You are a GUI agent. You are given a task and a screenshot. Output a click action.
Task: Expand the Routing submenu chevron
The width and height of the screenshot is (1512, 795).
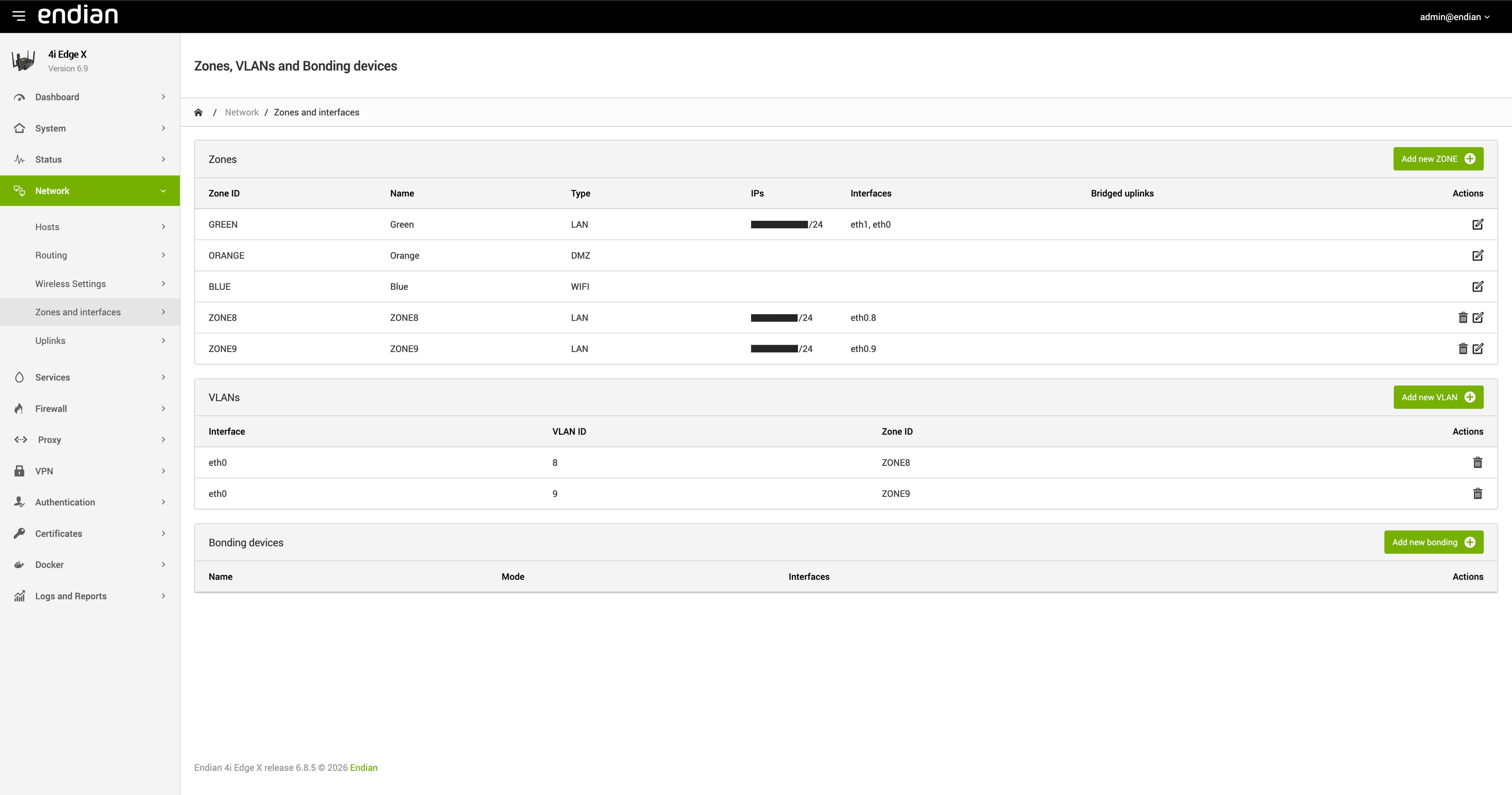click(163, 255)
